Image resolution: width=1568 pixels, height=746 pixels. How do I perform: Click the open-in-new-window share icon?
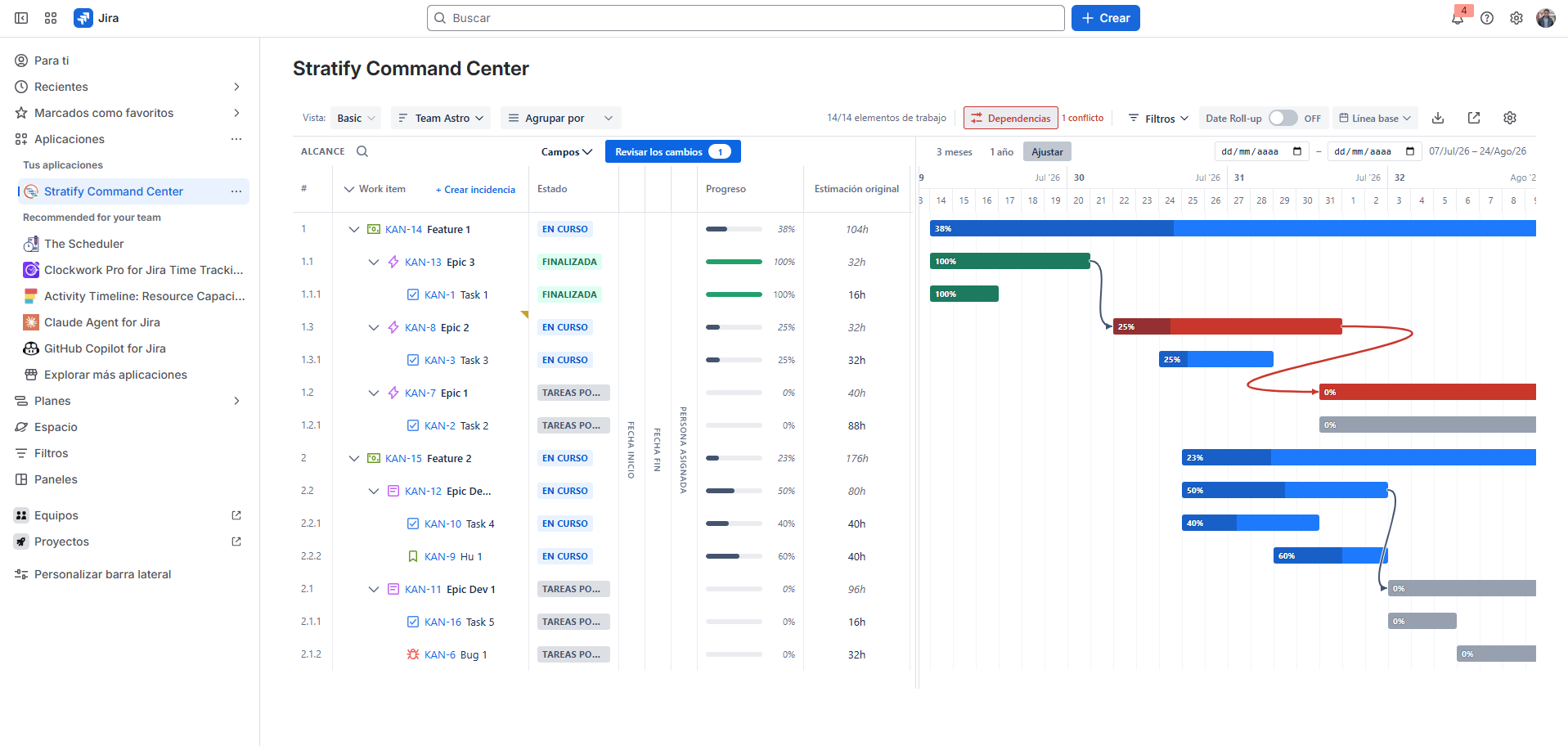tap(1474, 118)
